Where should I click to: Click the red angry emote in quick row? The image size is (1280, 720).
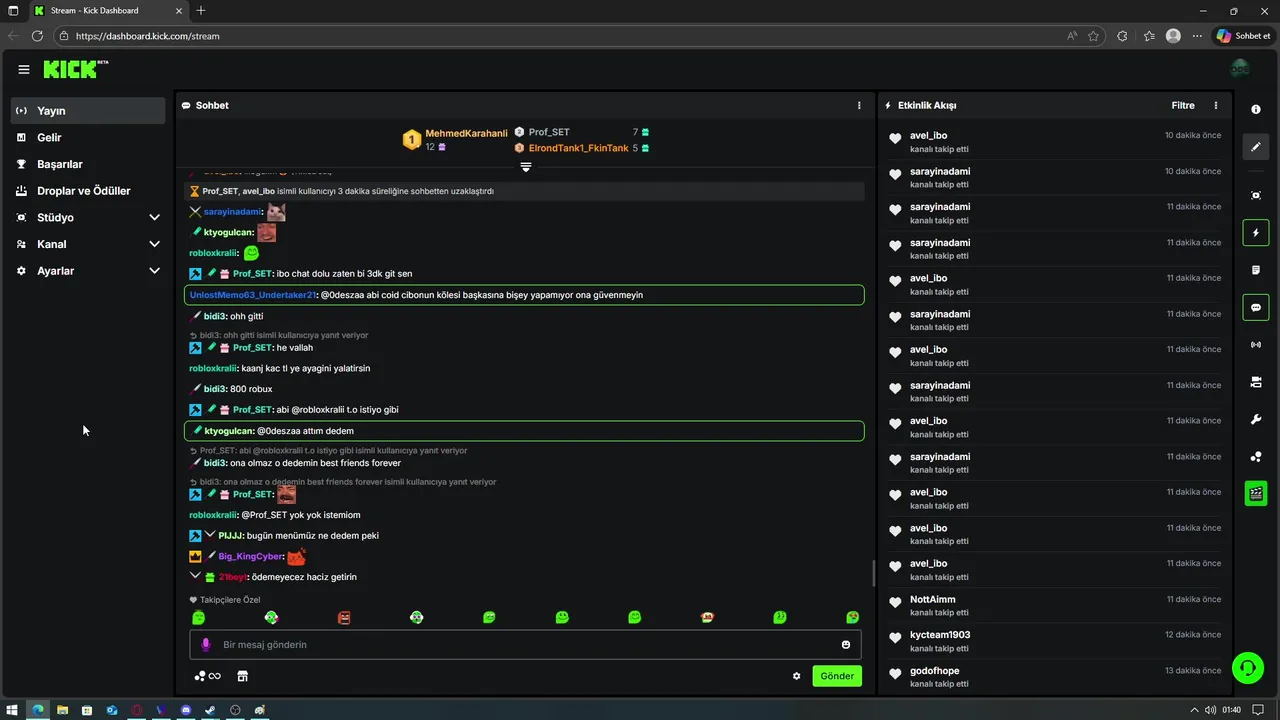[344, 618]
